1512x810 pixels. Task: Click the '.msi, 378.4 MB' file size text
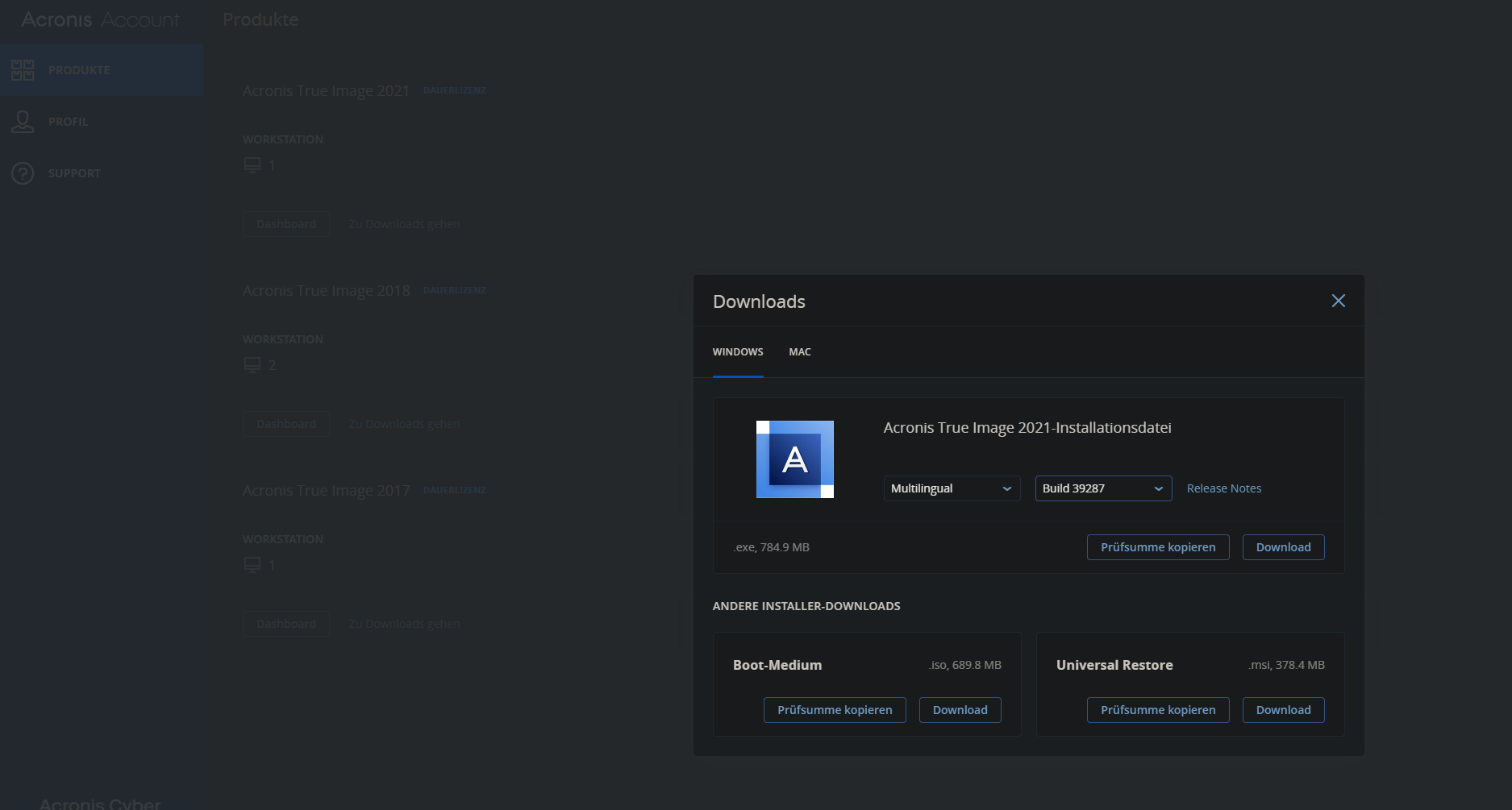tap(1286, 665)
